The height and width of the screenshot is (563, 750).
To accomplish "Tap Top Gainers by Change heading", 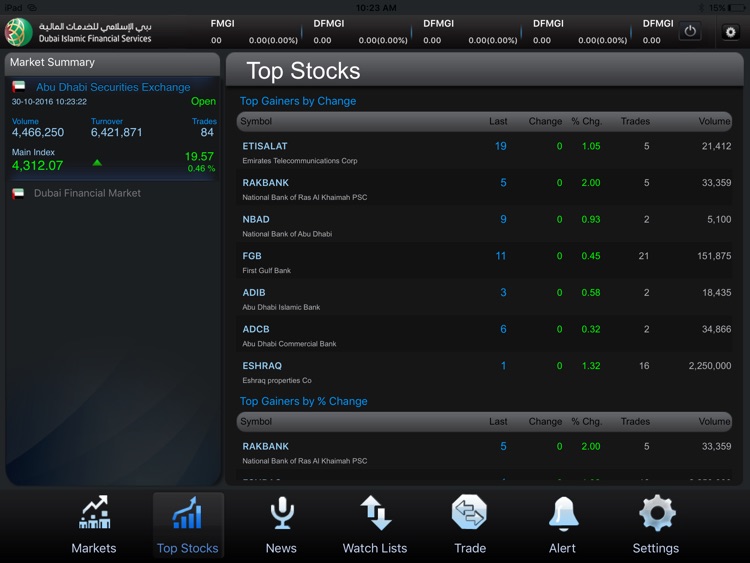I will (x=298, y=101).
